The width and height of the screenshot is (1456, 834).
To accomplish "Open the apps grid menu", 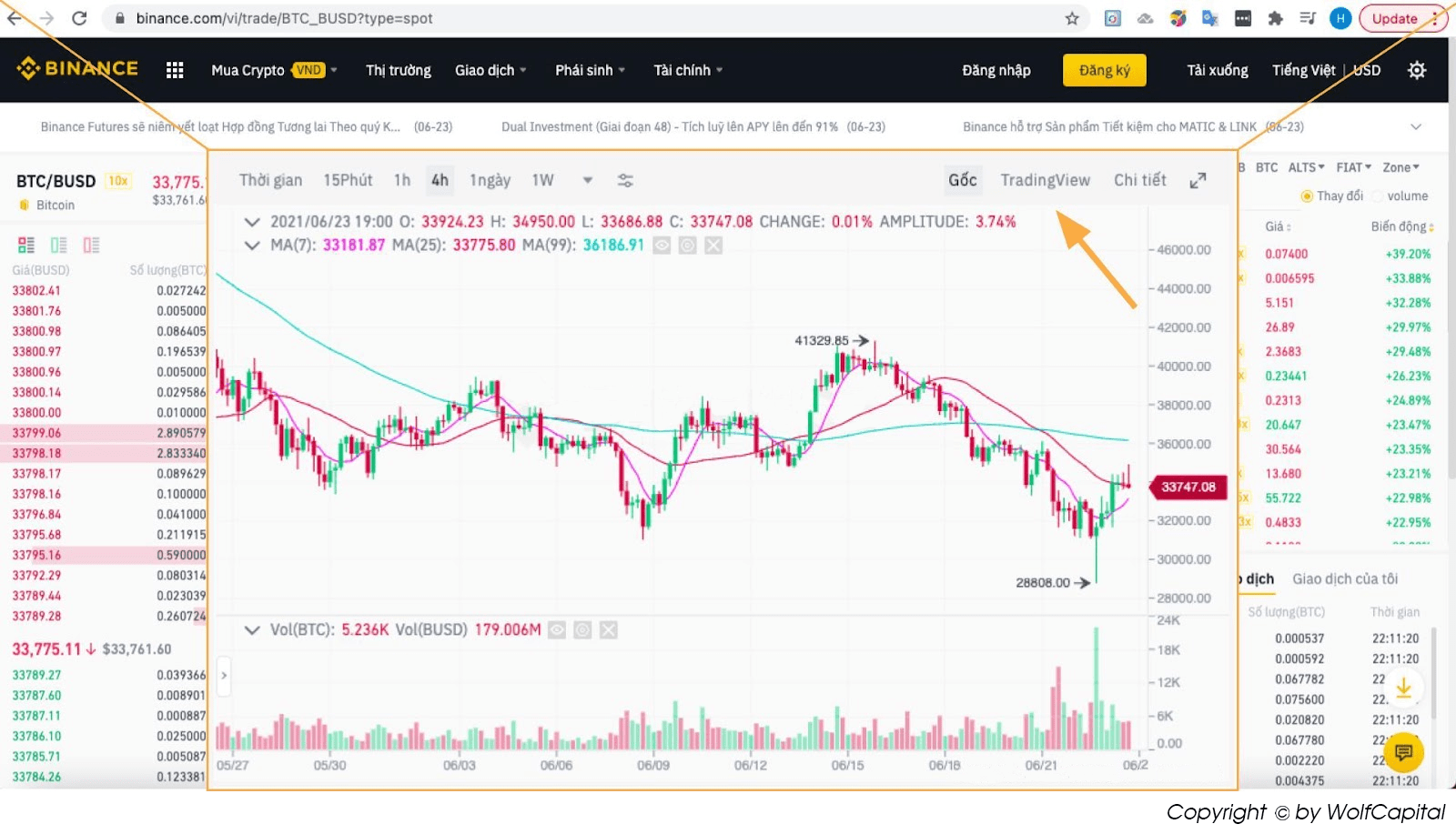I will (175, 70).
